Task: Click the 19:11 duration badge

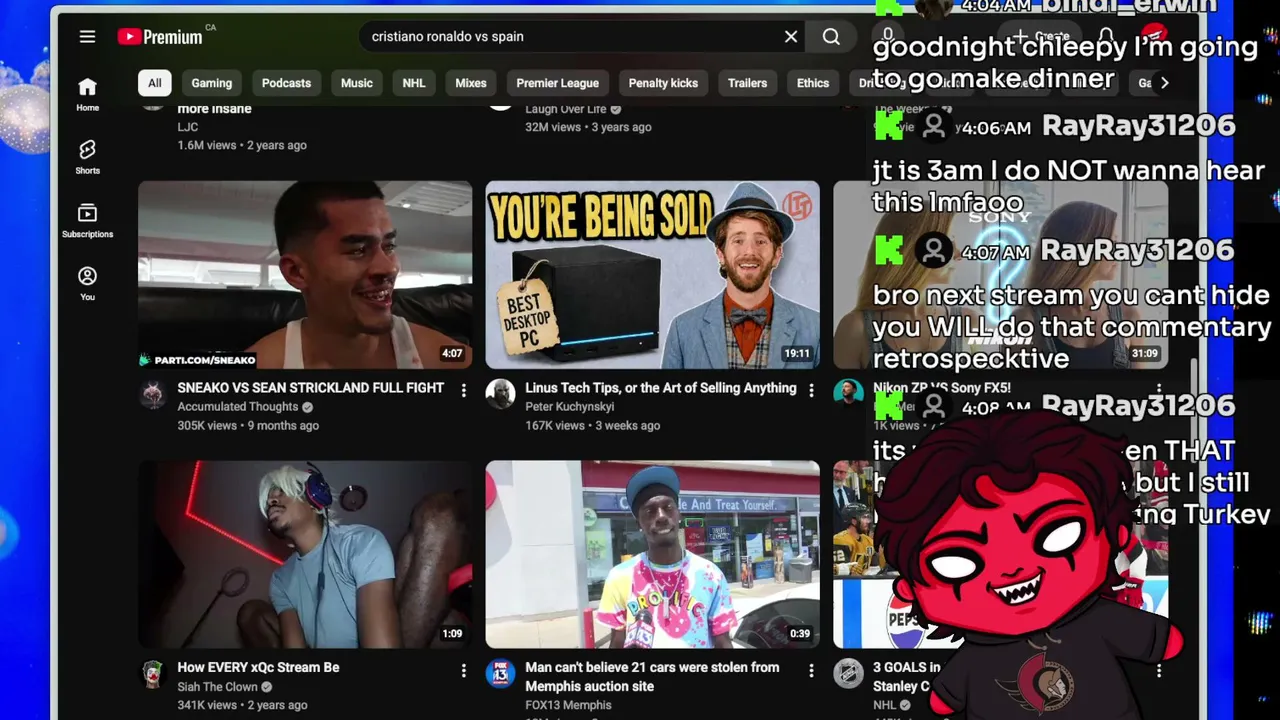Action: click(x=797, y=354)
